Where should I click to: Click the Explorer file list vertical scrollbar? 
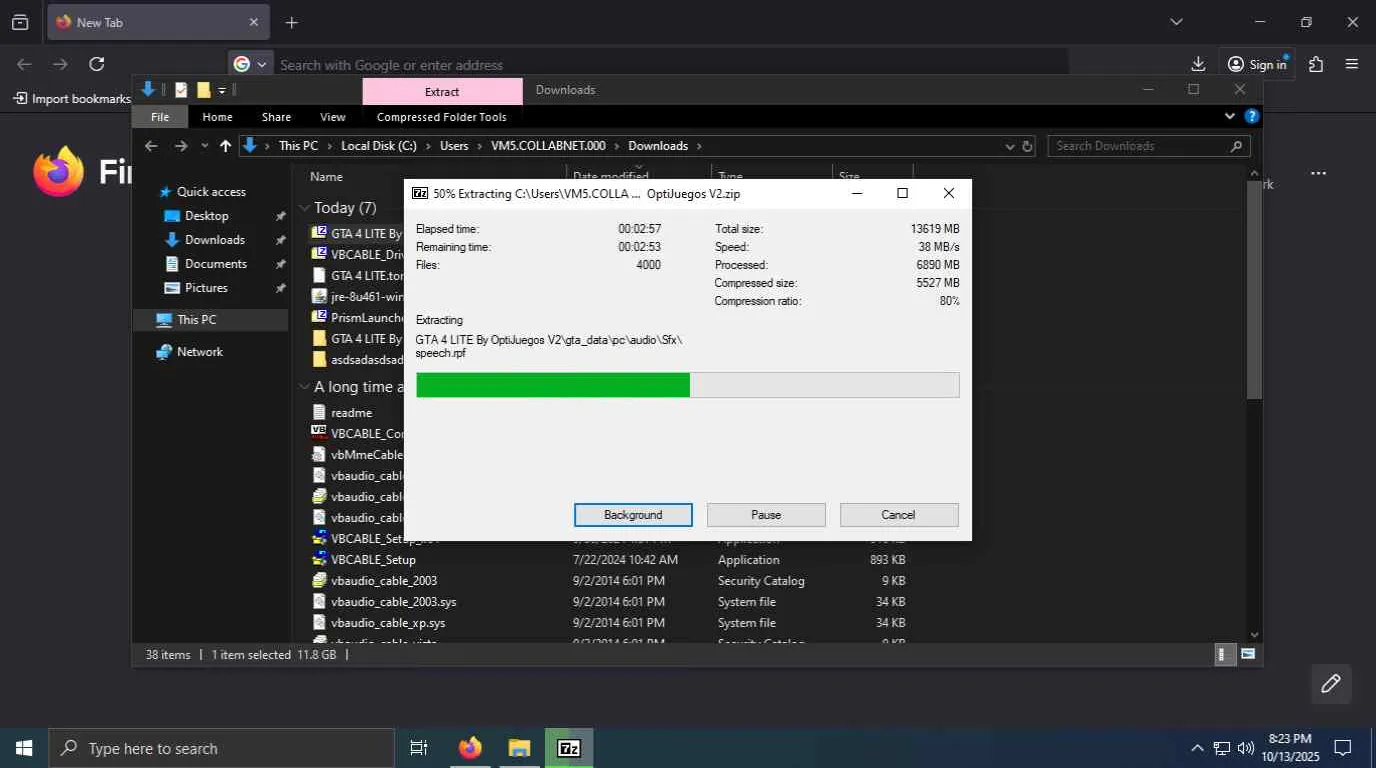(x=1256, y=290)
